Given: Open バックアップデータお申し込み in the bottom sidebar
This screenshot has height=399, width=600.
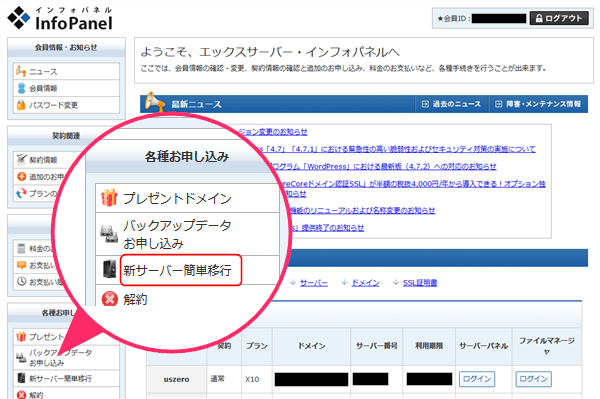Looking at the screenshot, I should 66,357.
